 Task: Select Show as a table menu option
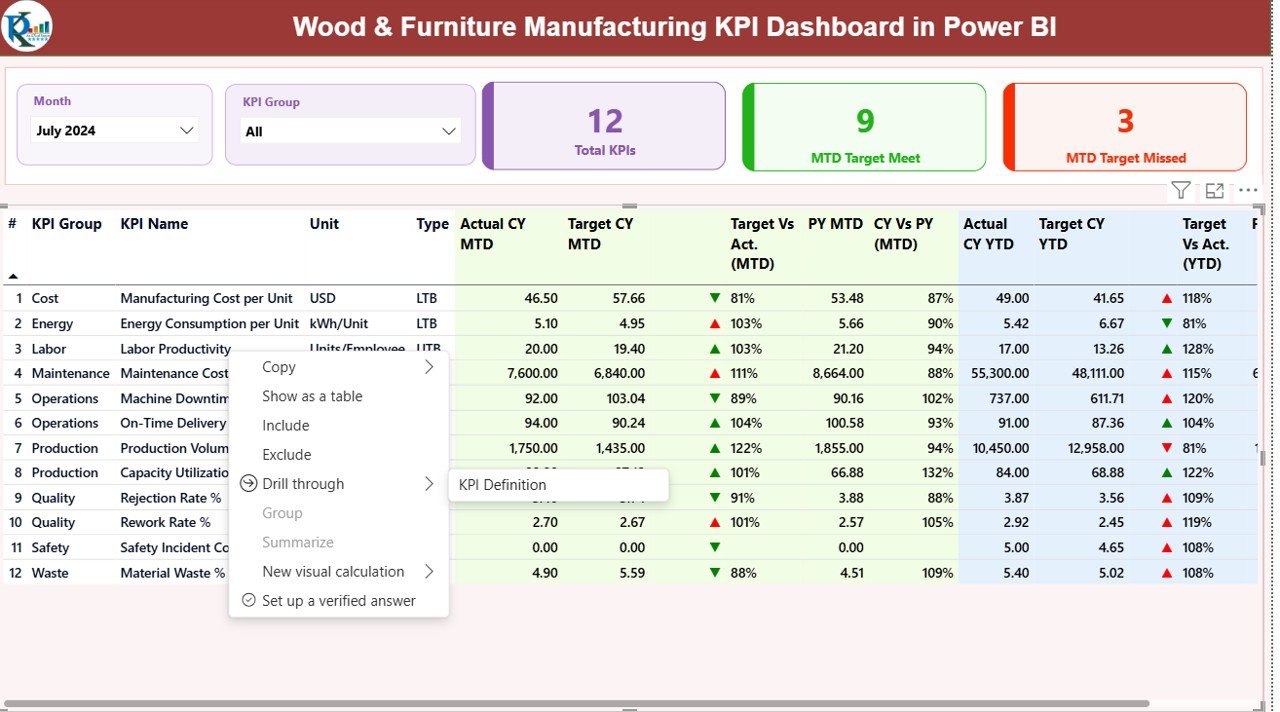(x=312, y=396)
